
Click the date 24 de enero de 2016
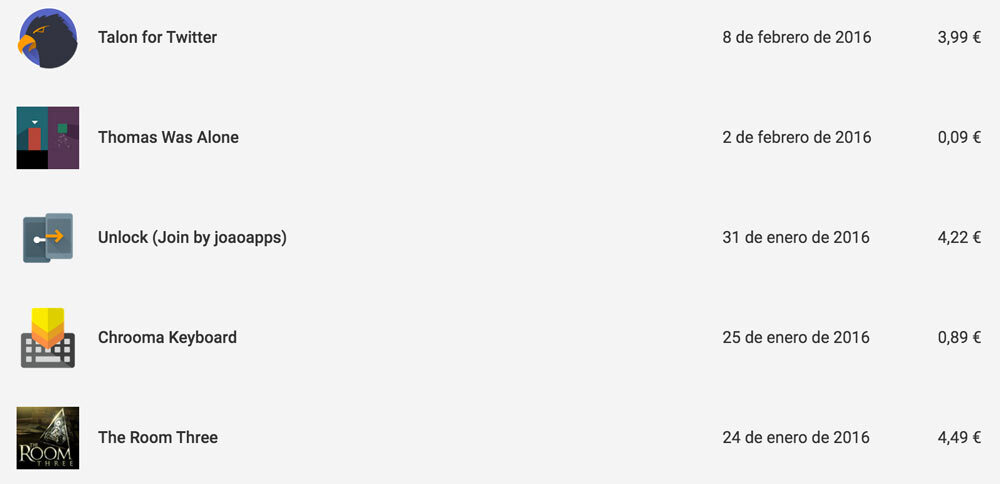796,438
